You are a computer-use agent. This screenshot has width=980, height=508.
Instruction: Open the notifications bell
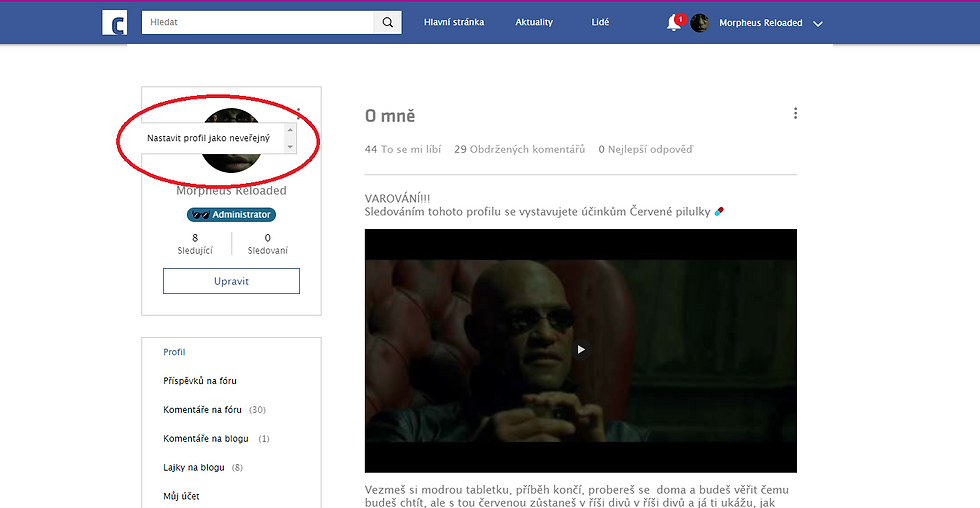tap(674, 23)
